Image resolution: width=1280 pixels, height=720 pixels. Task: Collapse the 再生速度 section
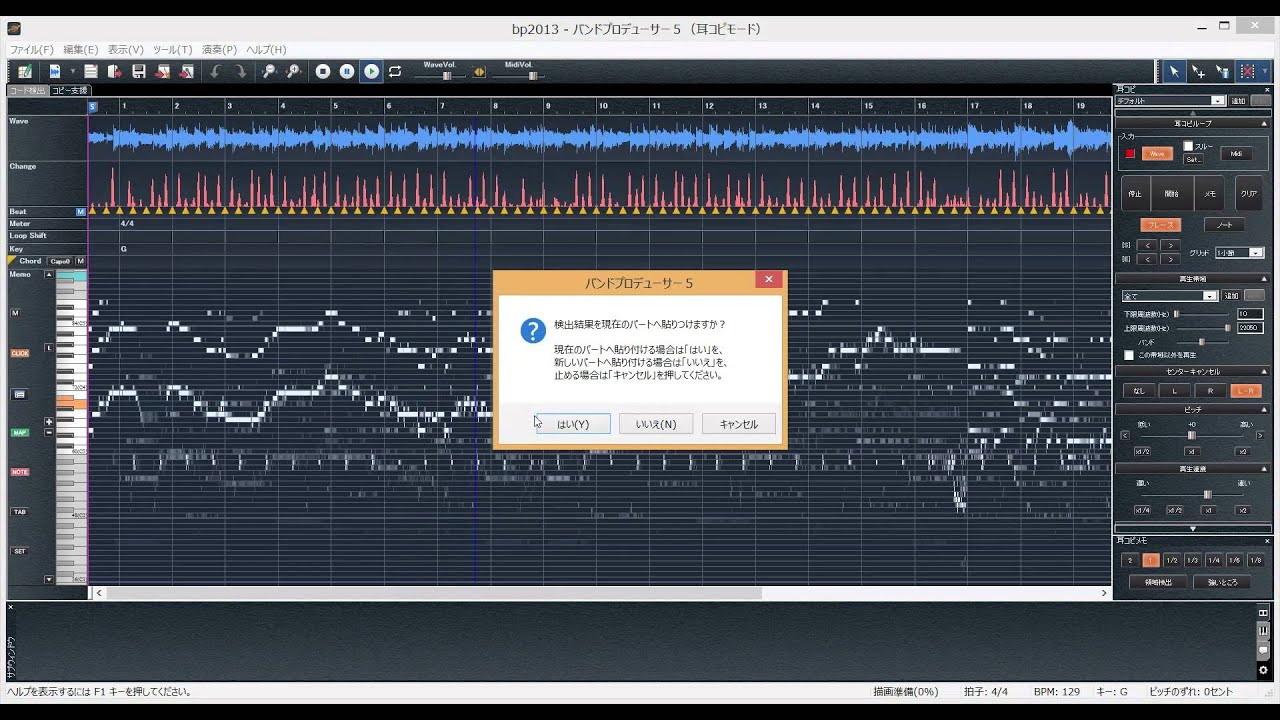[x=1264, y=468]
